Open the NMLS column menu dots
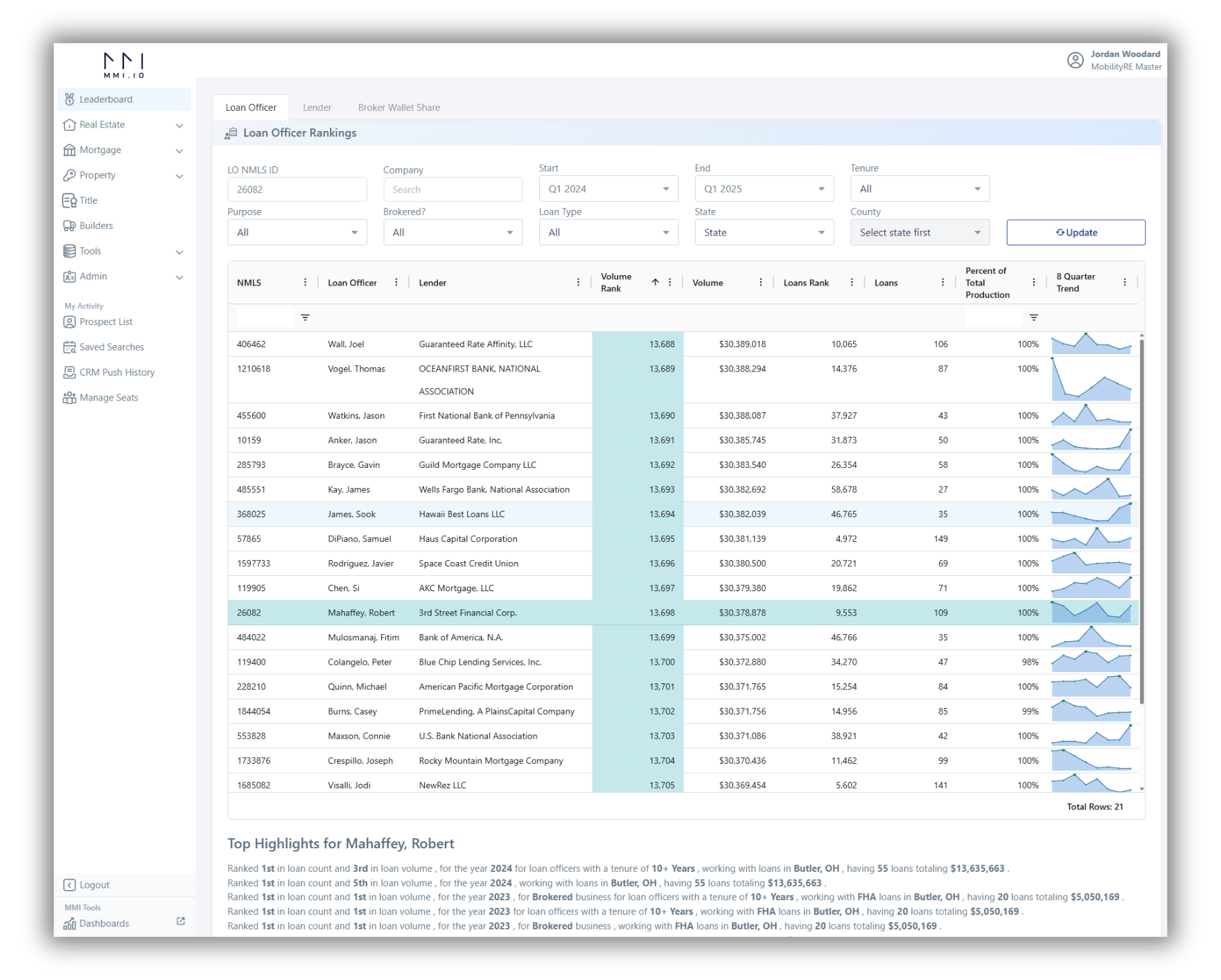 click(305, 282)
